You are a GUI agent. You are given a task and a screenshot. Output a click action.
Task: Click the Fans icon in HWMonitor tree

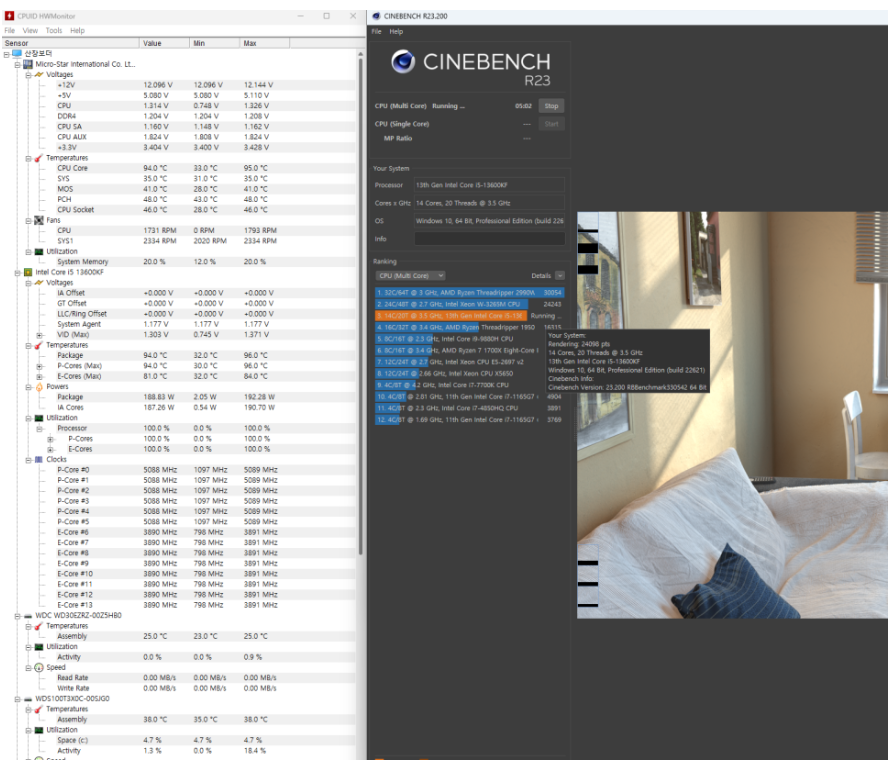[x=39, y=220]
